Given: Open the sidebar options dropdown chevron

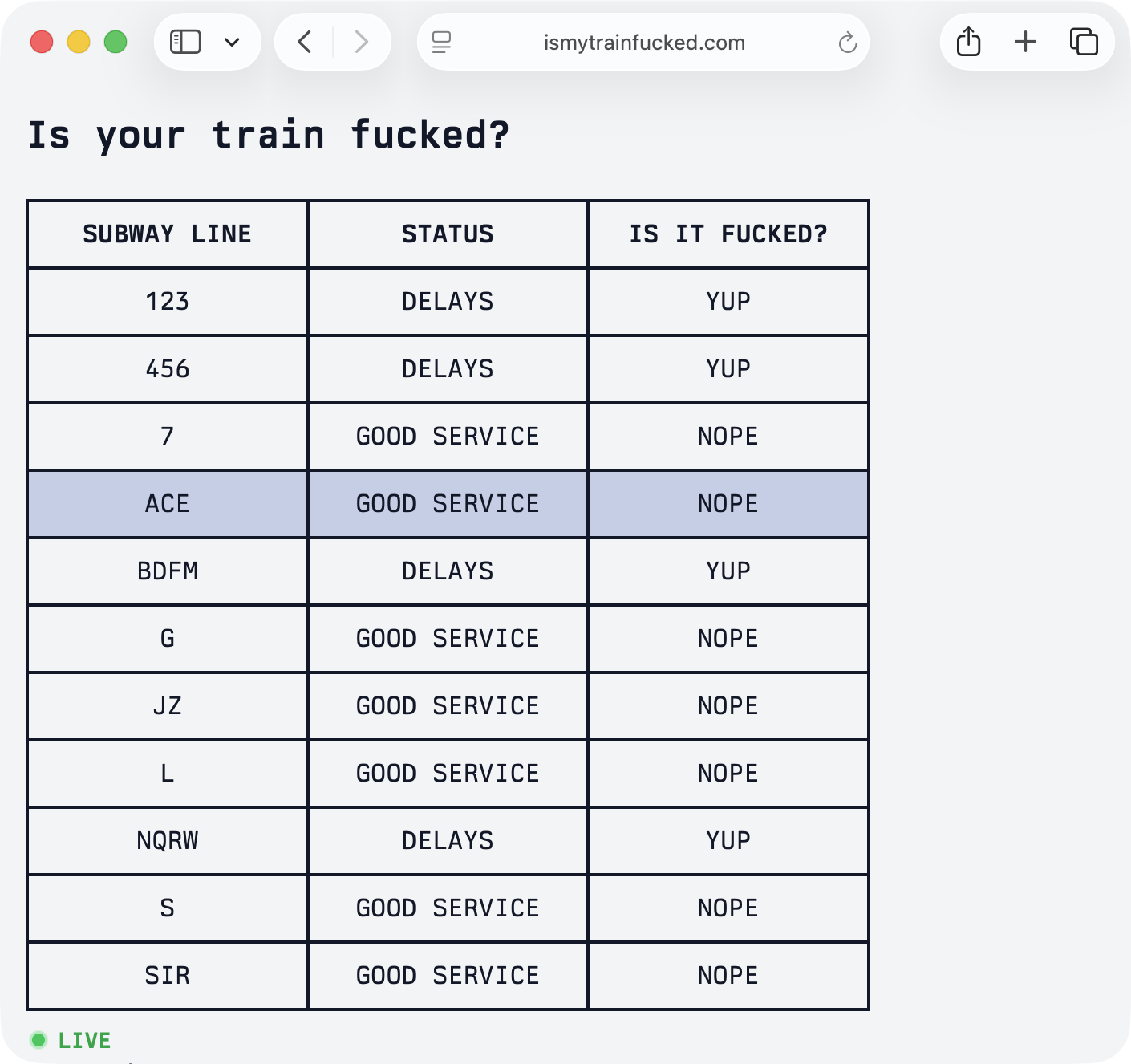Looking at the screenshot, I should [232, 42].
